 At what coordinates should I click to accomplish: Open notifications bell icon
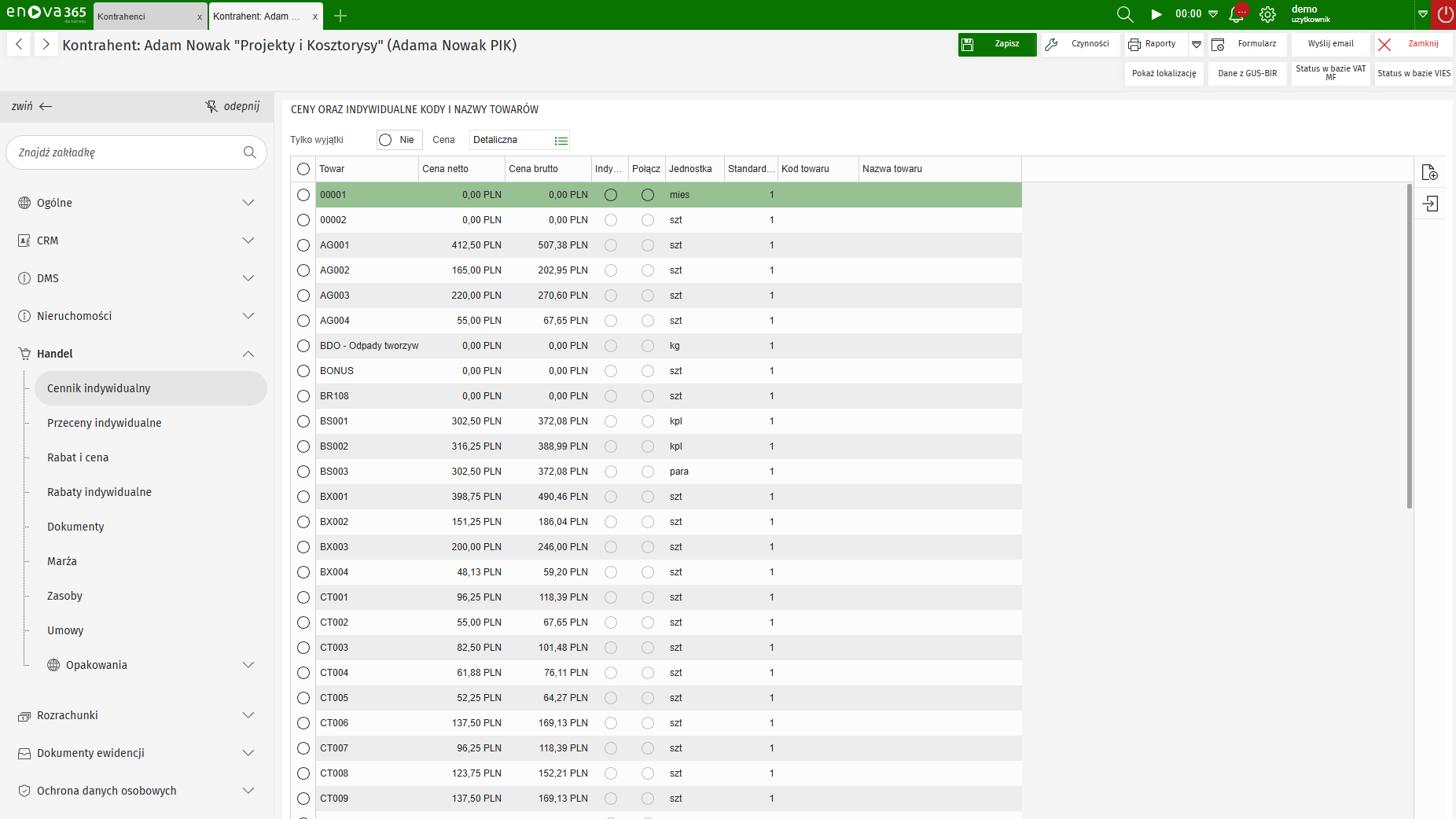click(x=1237, y=14)
